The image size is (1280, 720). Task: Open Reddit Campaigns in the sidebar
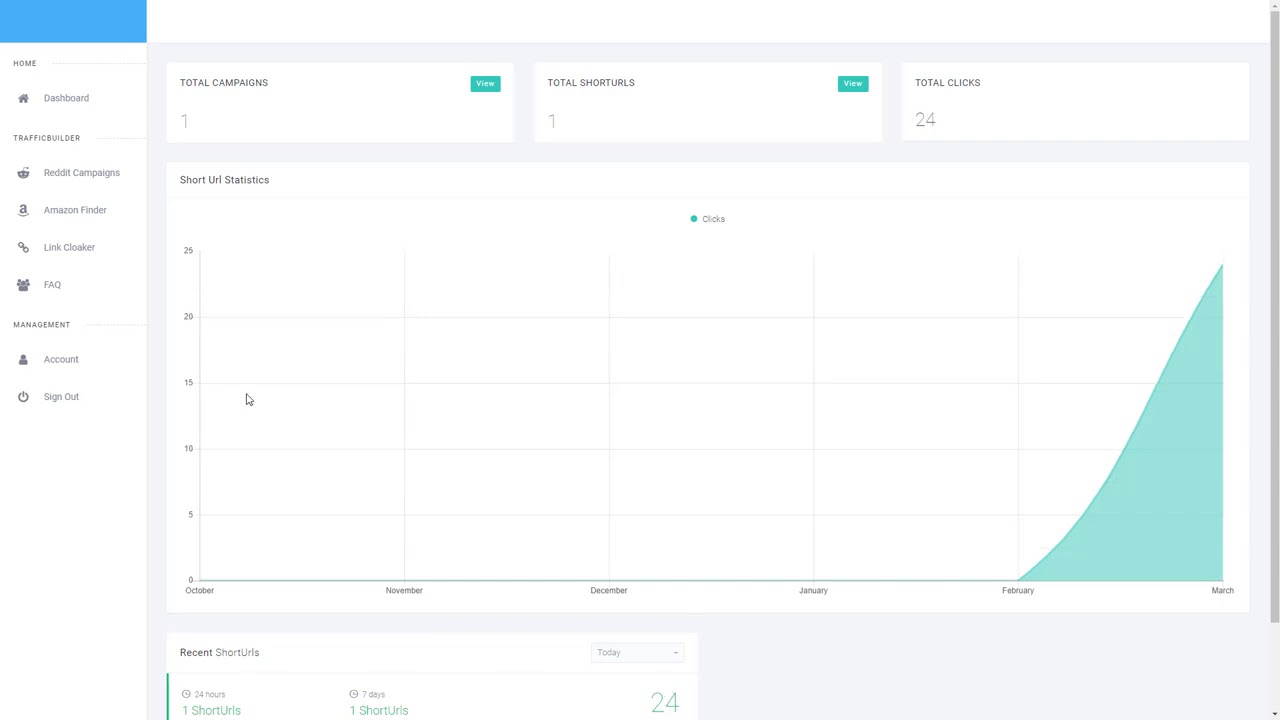82,173
